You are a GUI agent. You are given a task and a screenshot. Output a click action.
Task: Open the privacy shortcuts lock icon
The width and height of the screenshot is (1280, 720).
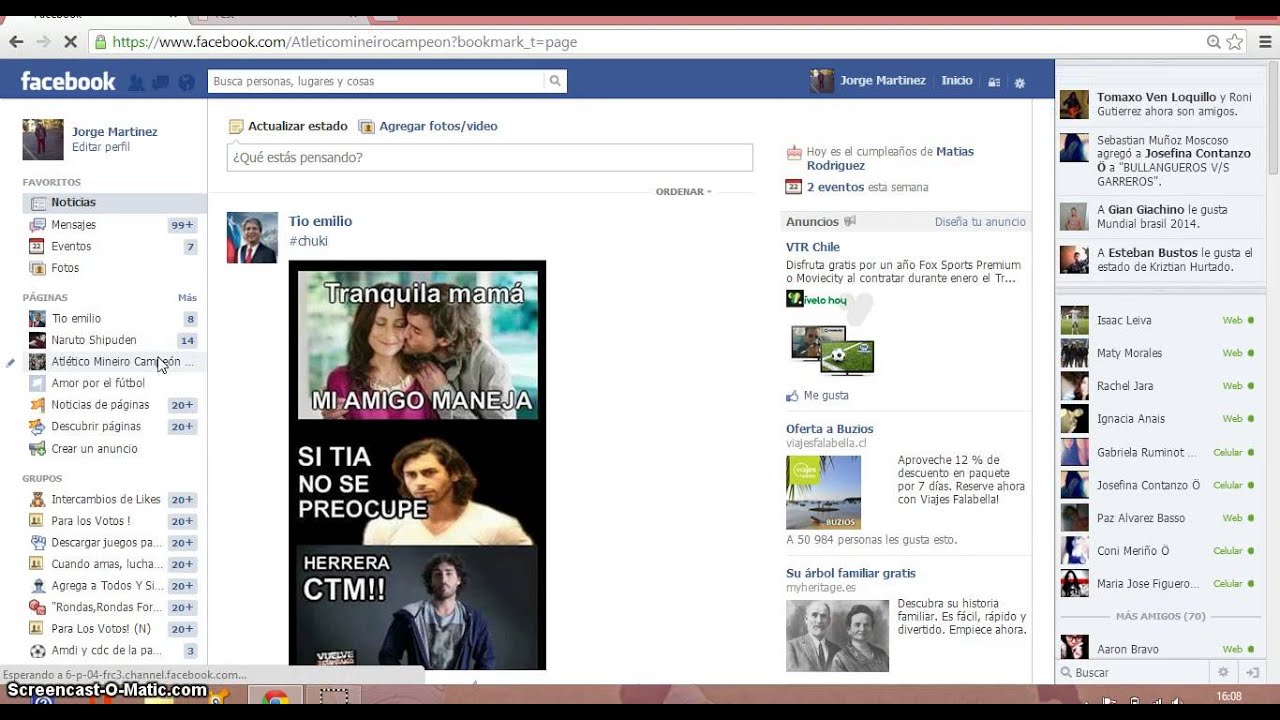(994, 83)
